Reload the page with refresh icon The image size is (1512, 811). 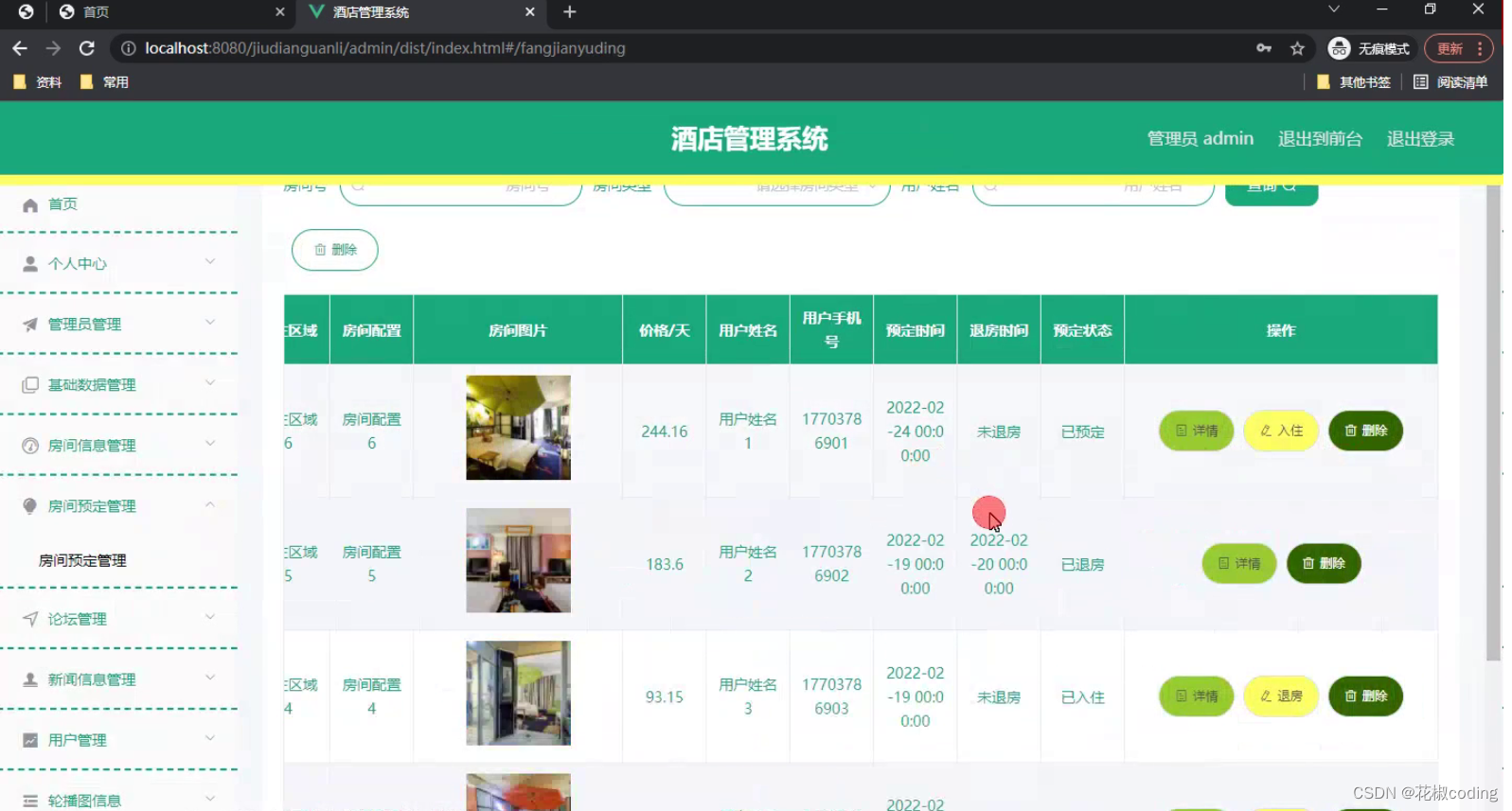[x=87, y=48]
